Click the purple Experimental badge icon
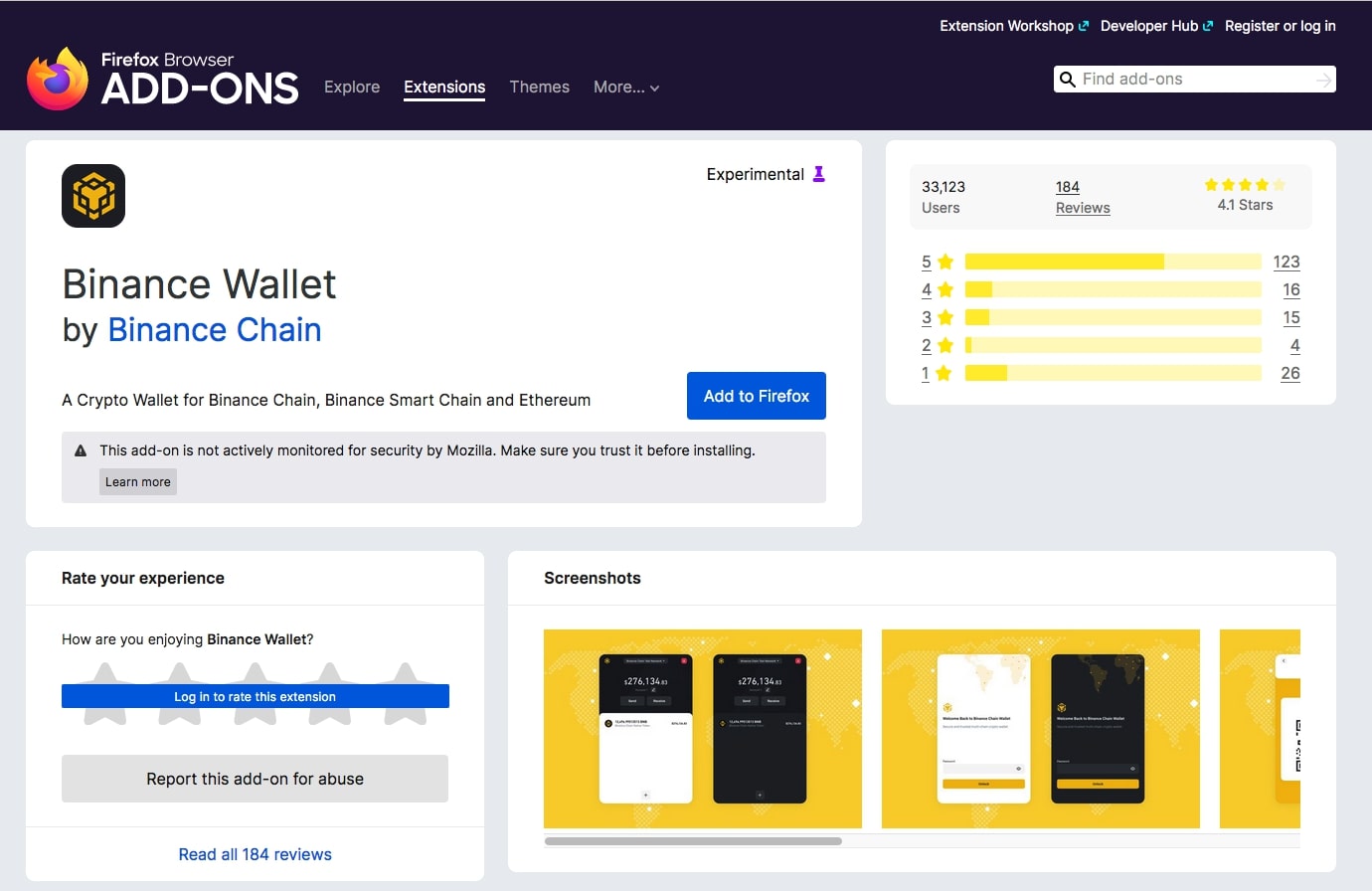 (817, 174)
